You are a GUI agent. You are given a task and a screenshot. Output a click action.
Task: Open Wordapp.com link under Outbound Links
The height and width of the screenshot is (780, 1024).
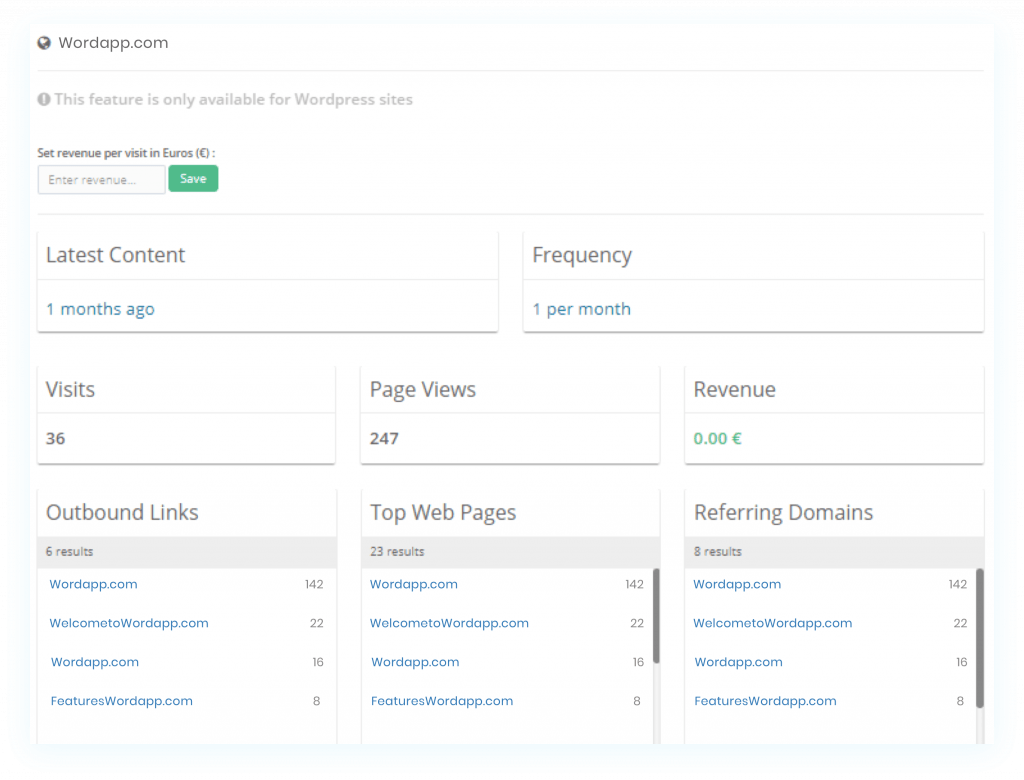pos(93,584)
